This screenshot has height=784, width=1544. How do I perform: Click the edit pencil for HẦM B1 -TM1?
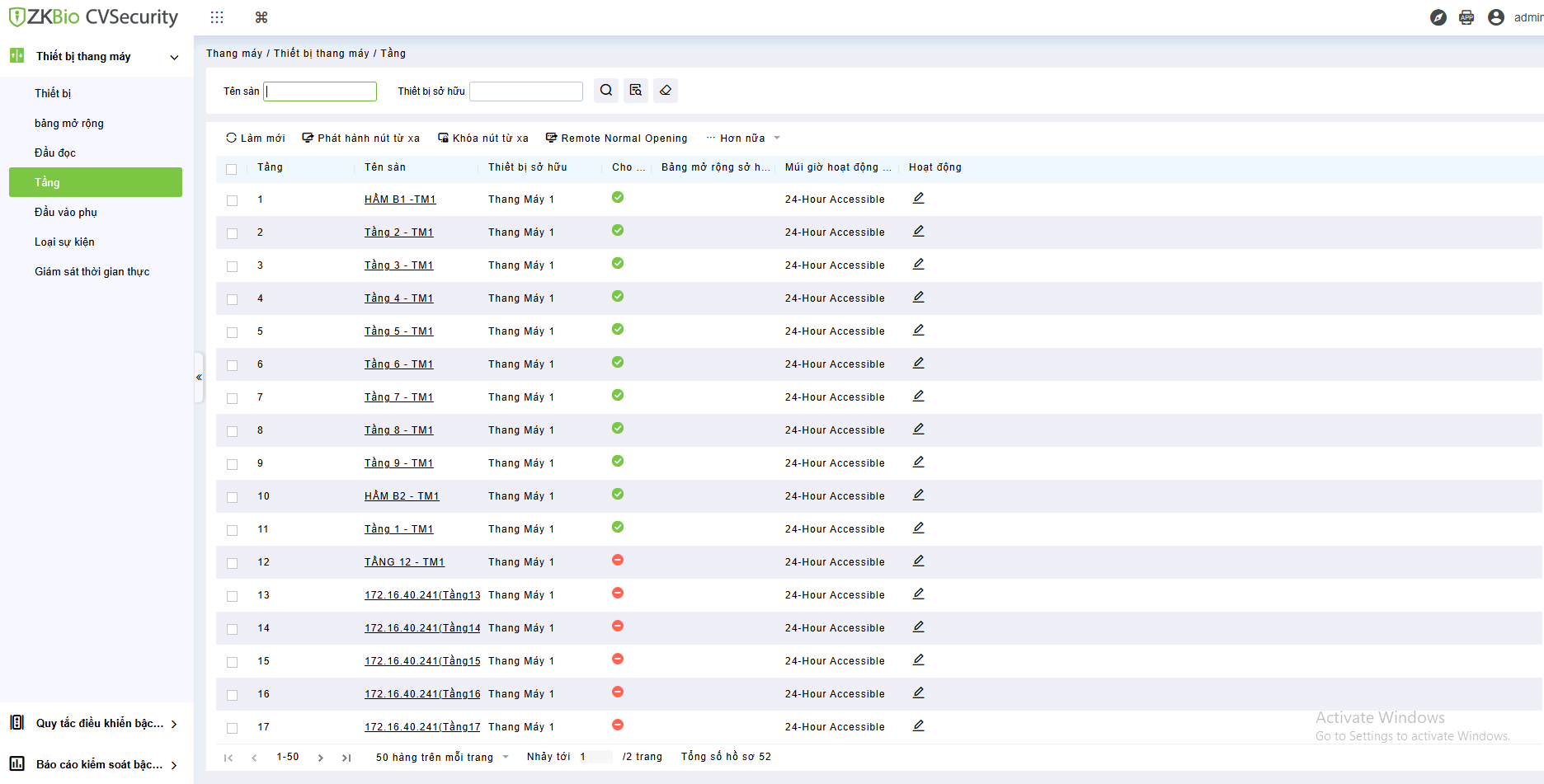918,199
